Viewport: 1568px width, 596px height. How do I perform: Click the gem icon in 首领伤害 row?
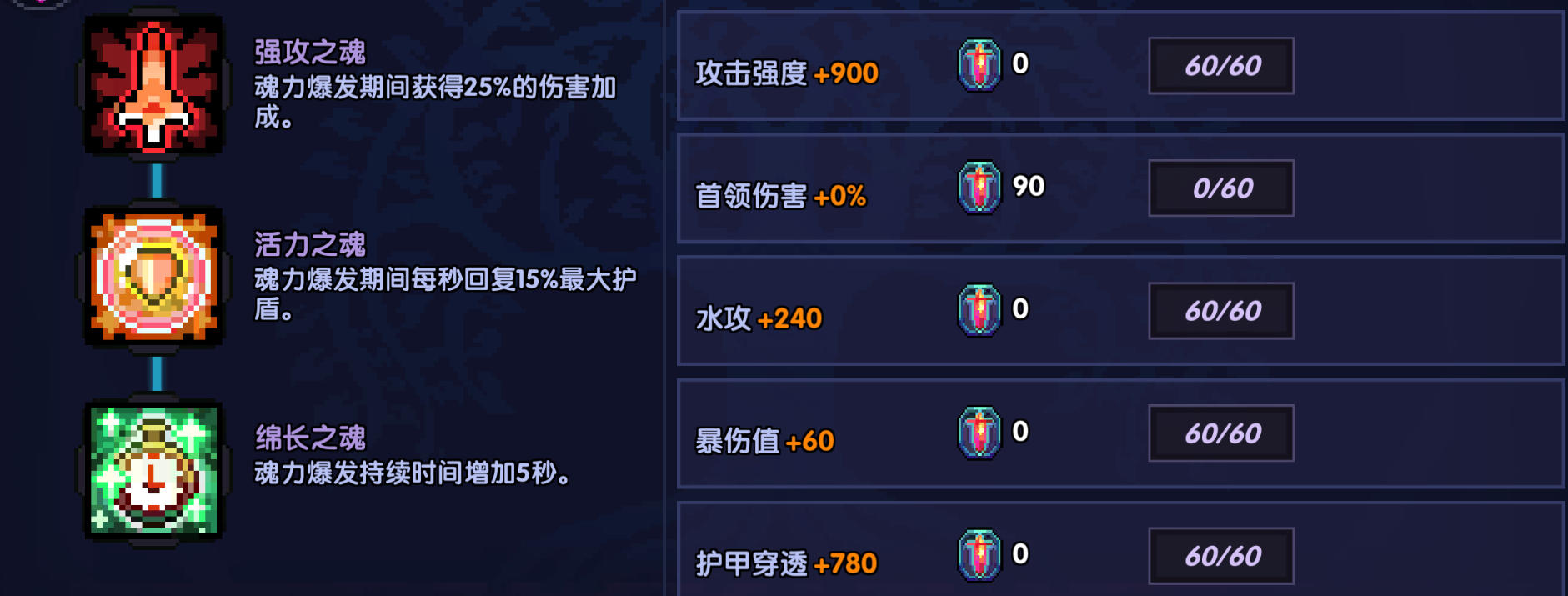tap(979, 188)
